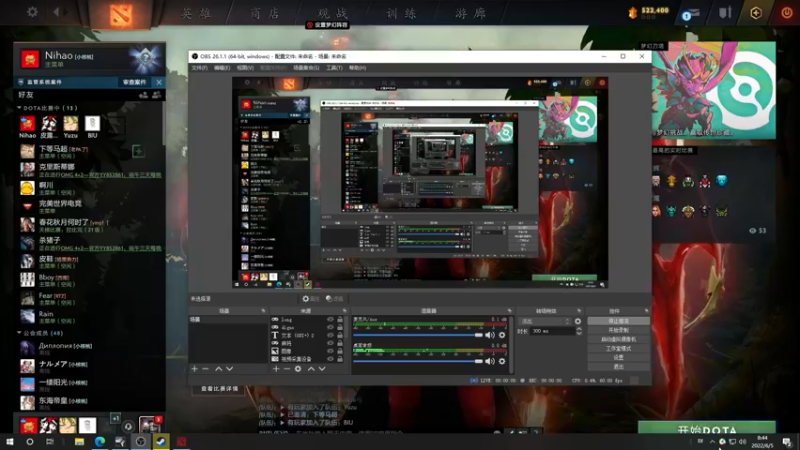800x450 pixels.
Task: Mute the 麦克风/Aux speaker icon
Action: 490,335
